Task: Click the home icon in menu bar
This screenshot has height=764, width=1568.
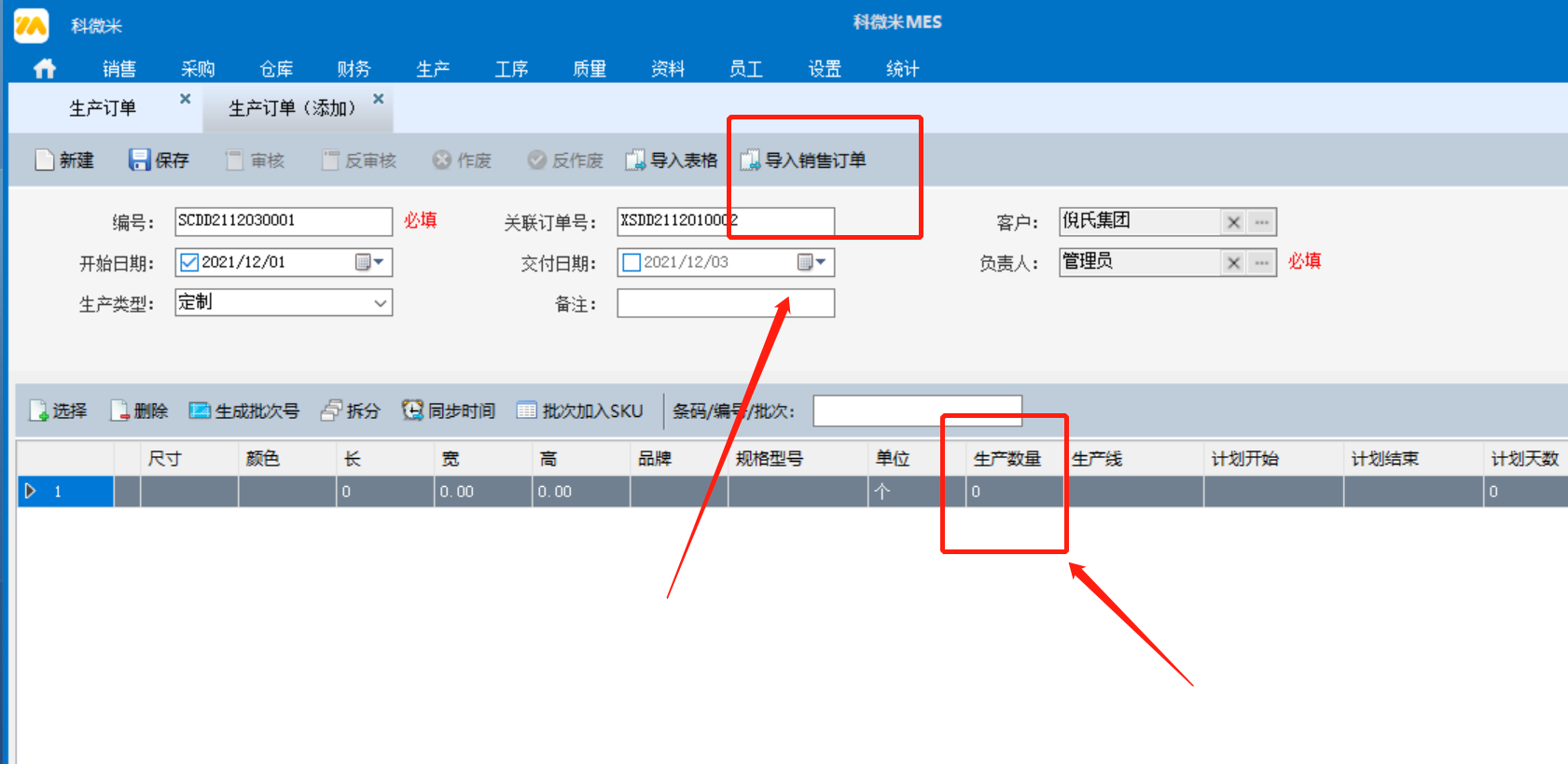Action: [x=44, y=68]
